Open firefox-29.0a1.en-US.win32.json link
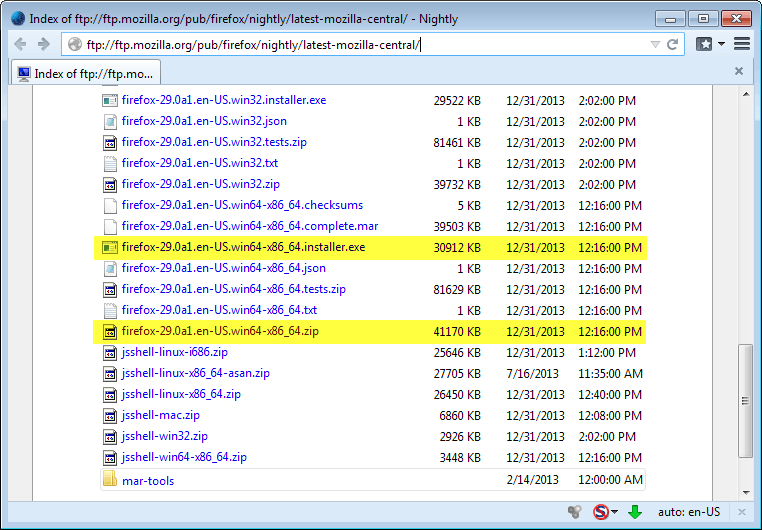 point(204,121)
